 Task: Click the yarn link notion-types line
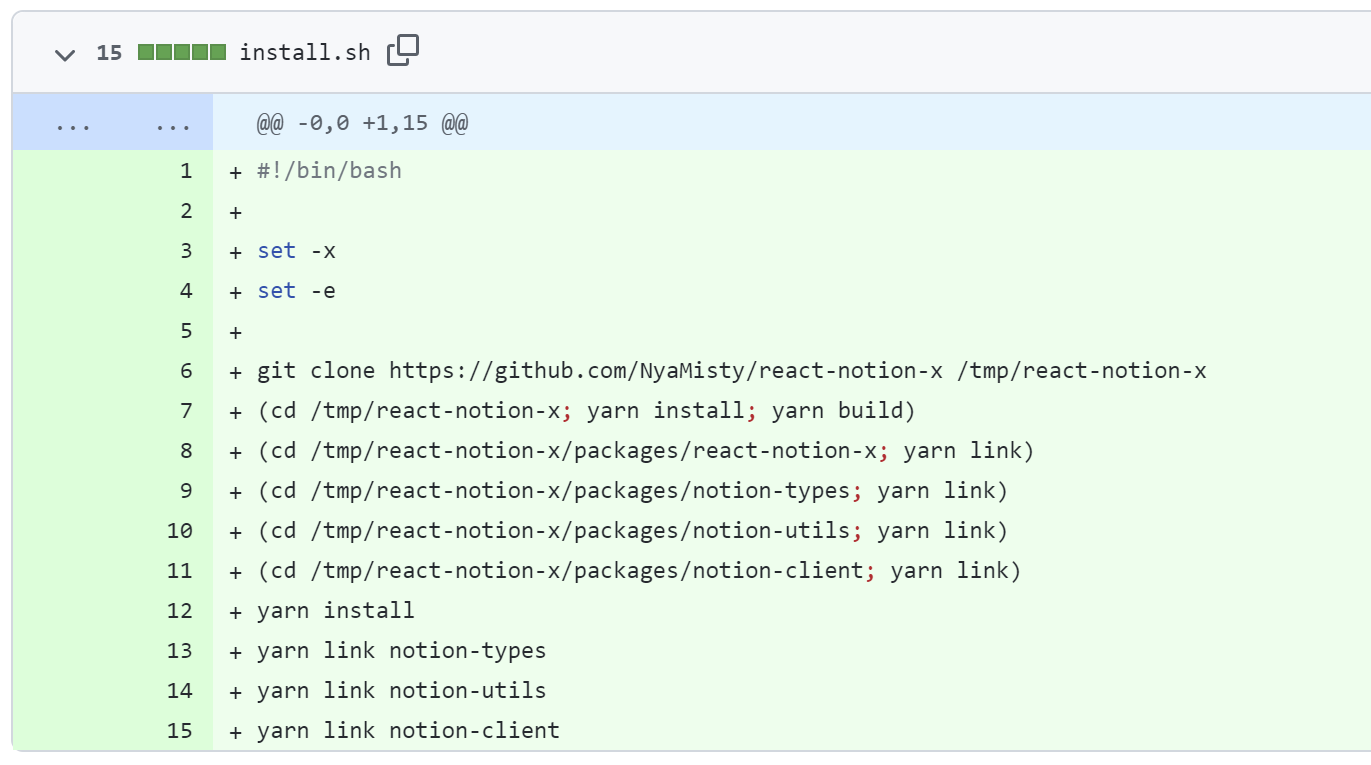[401, 651]
